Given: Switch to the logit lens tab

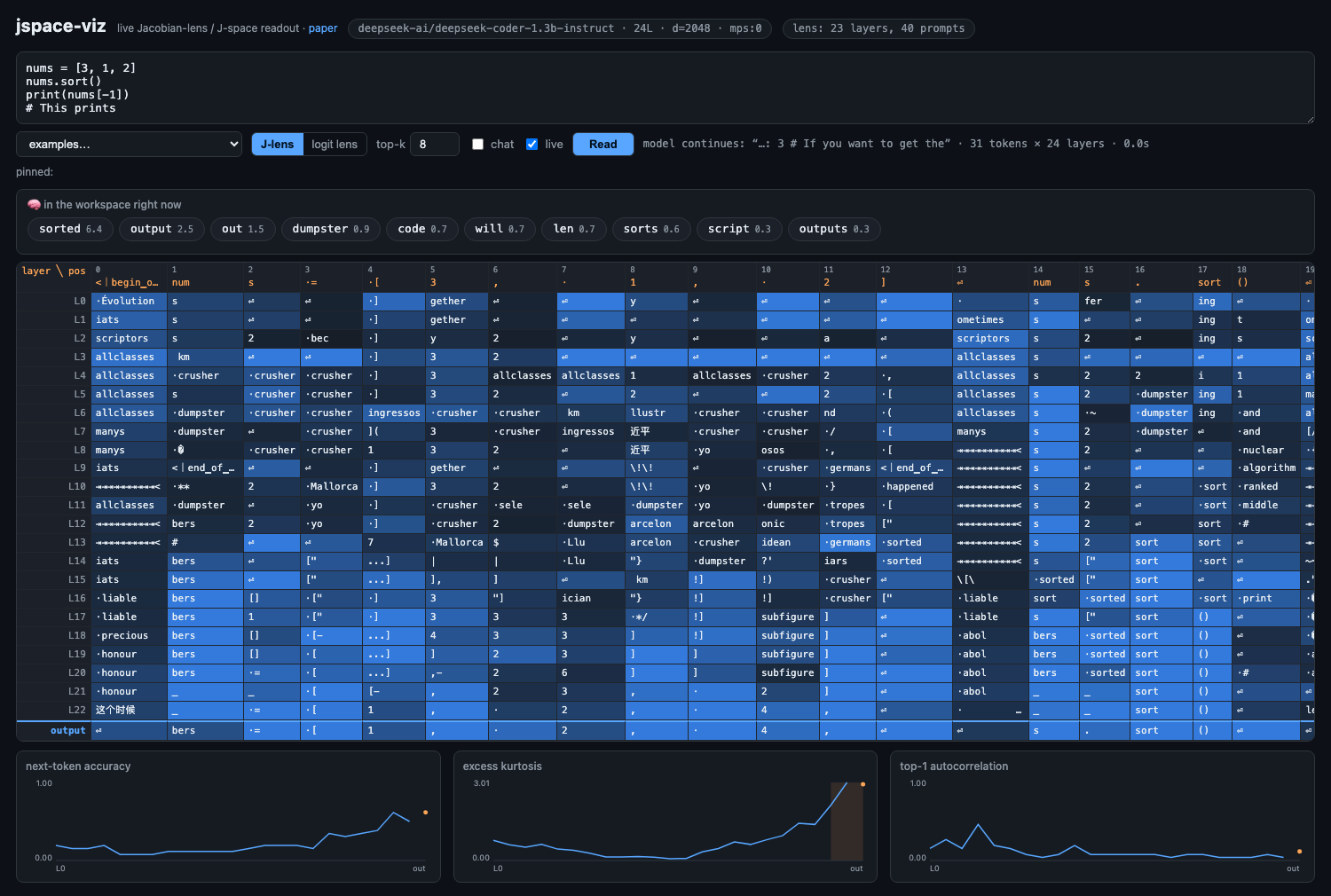Looking at the screenshot, I should click(335, 144).
